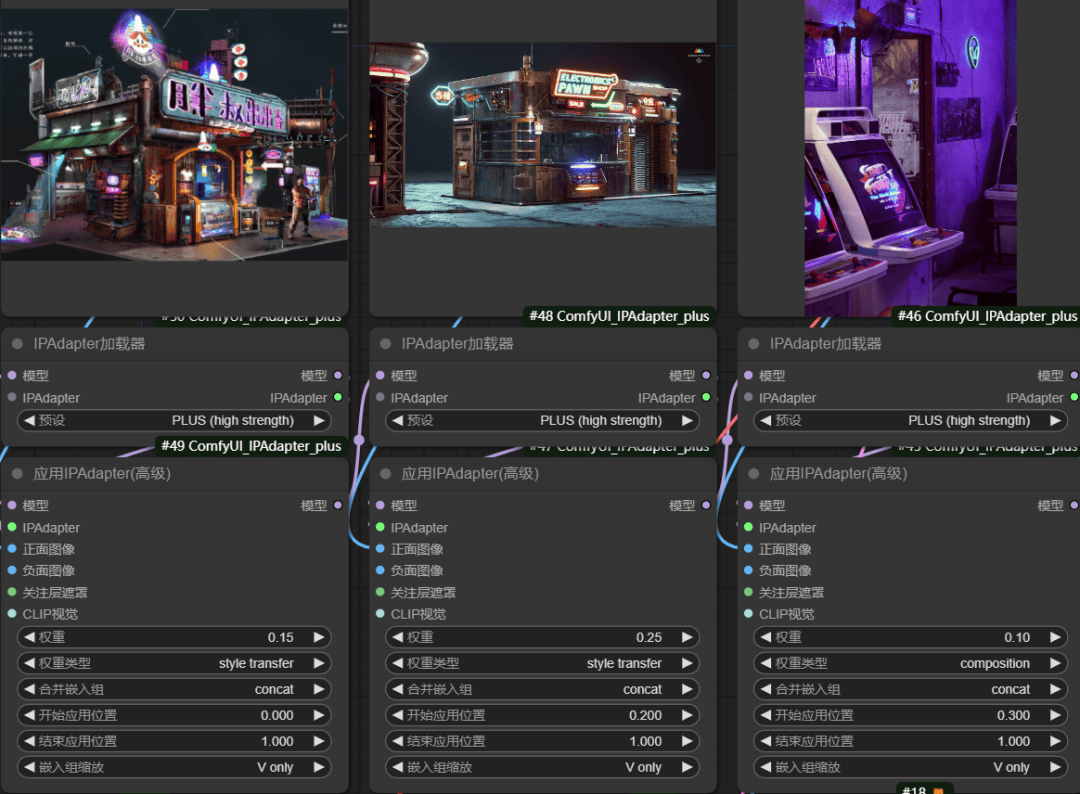The width and height of the screenshot is (1080, 794).
Task: Click the 结束应用位置 1.000 field in the middle node
Action: pos(542,741)
